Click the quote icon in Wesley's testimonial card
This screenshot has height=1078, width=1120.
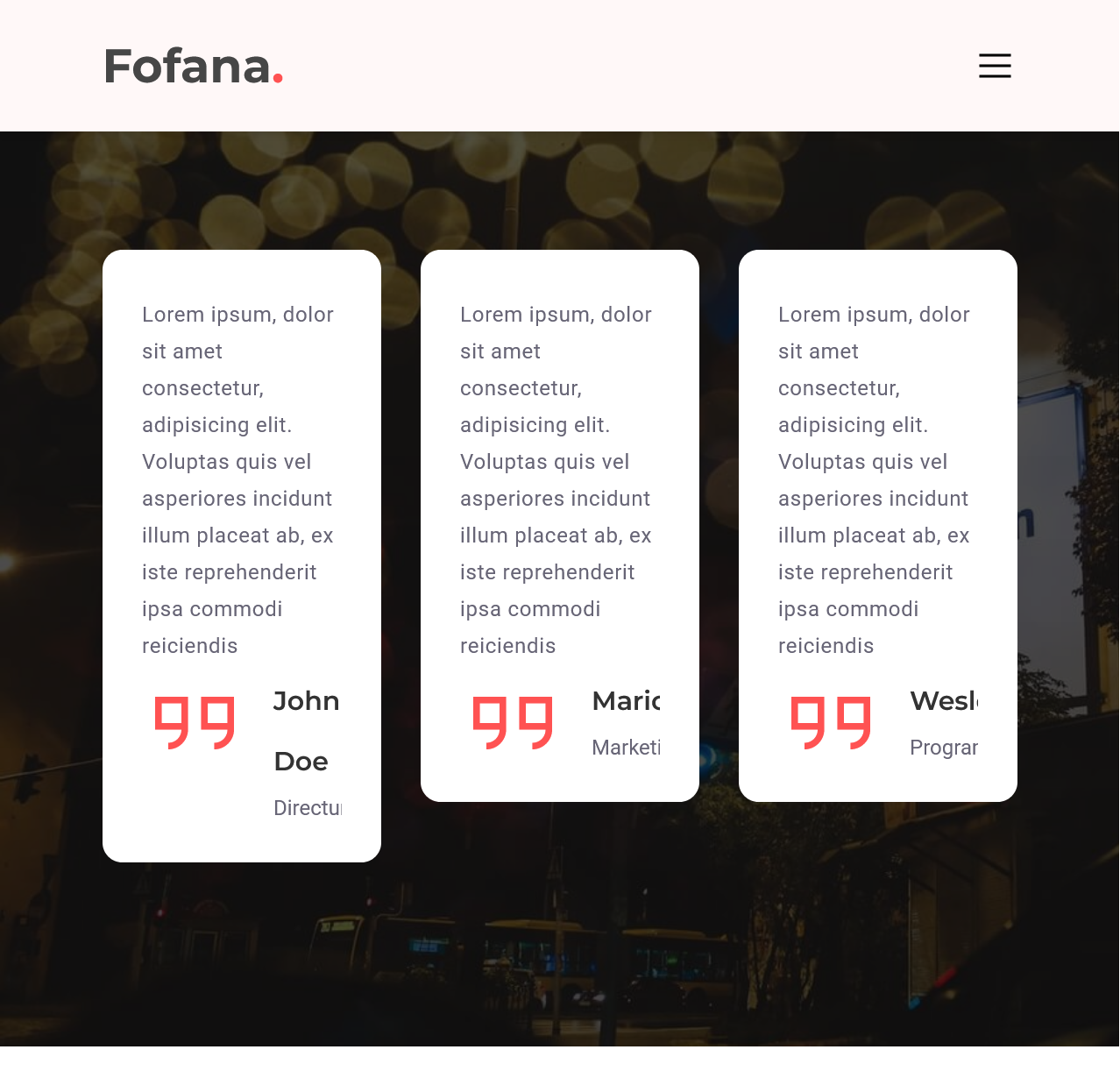(x=831, y=722)
